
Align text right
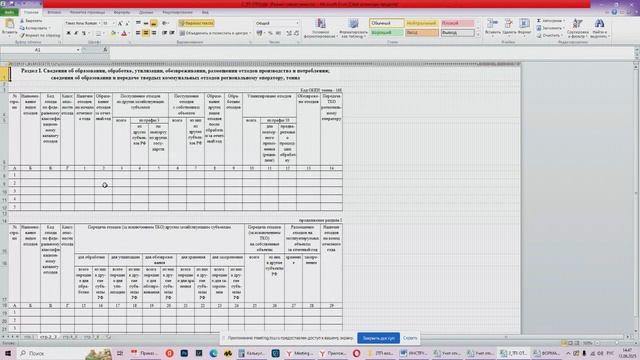click(x=153, y=33)
